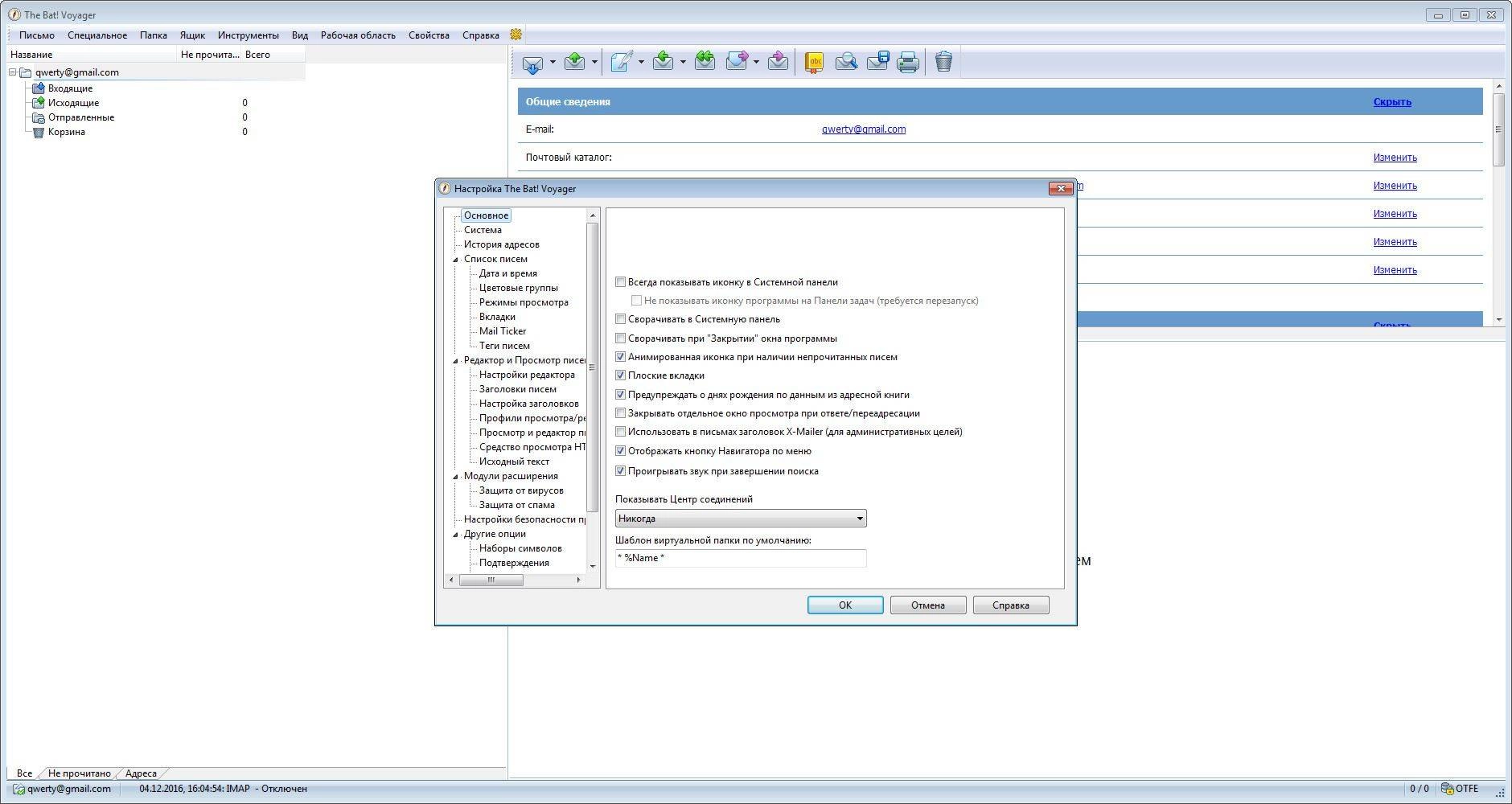The width and height of the screenshot is (1512, 804).
Task: Click Изменить link for Почтовый каталог
Action: [1395, 158]
